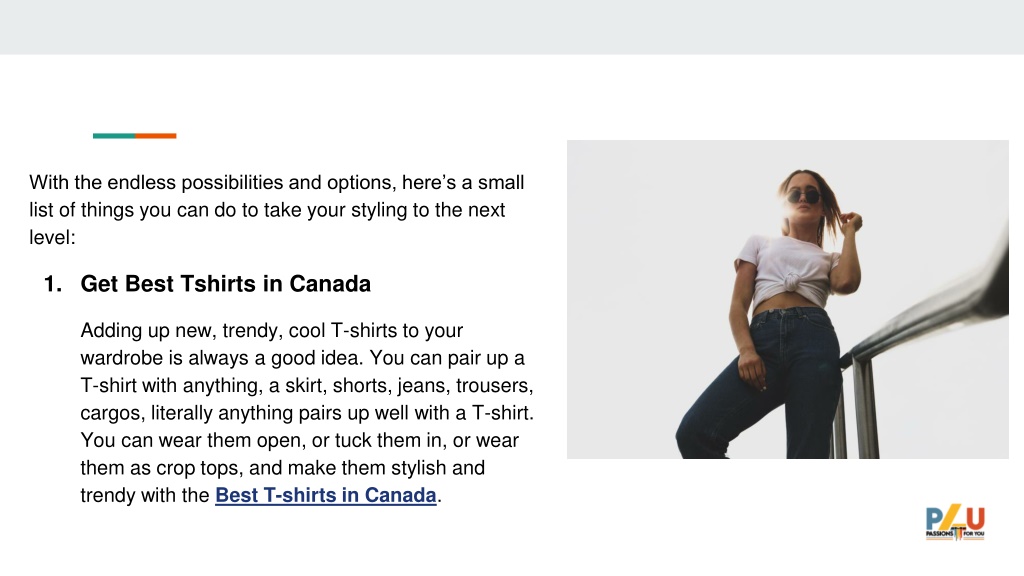1024x576 pixels.
Task: Click the body paragraph about trendy T-shirts
Action: (307, 413)
